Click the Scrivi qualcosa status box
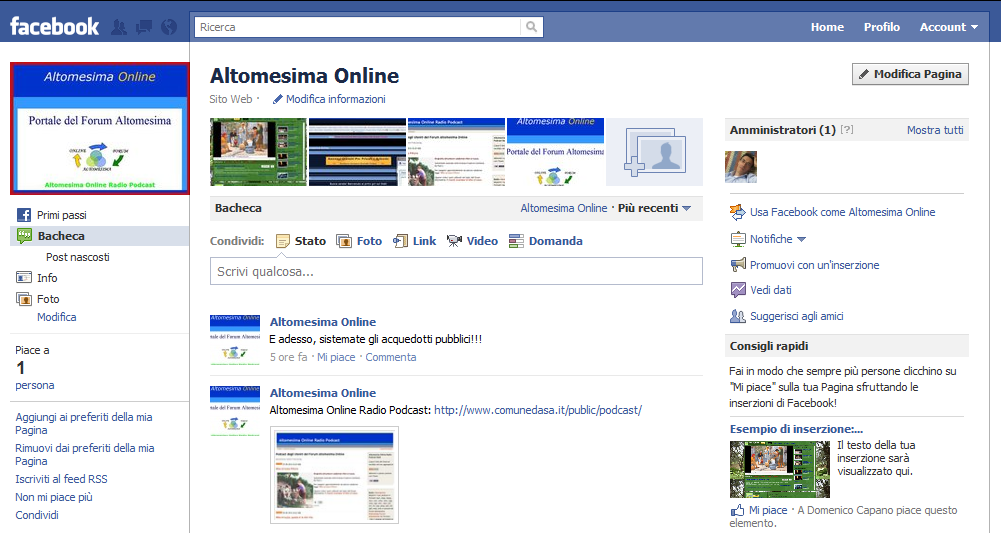1001x533 pixels. (x=456, y=271)
